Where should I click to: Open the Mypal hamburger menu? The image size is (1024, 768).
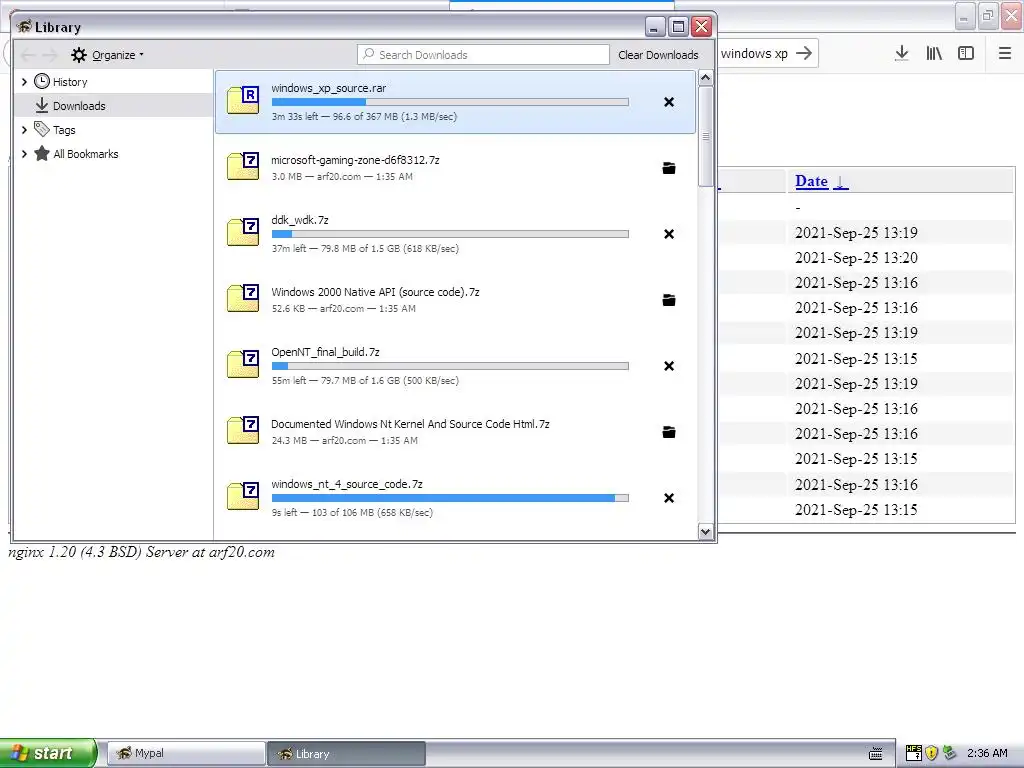(1005, 54)
